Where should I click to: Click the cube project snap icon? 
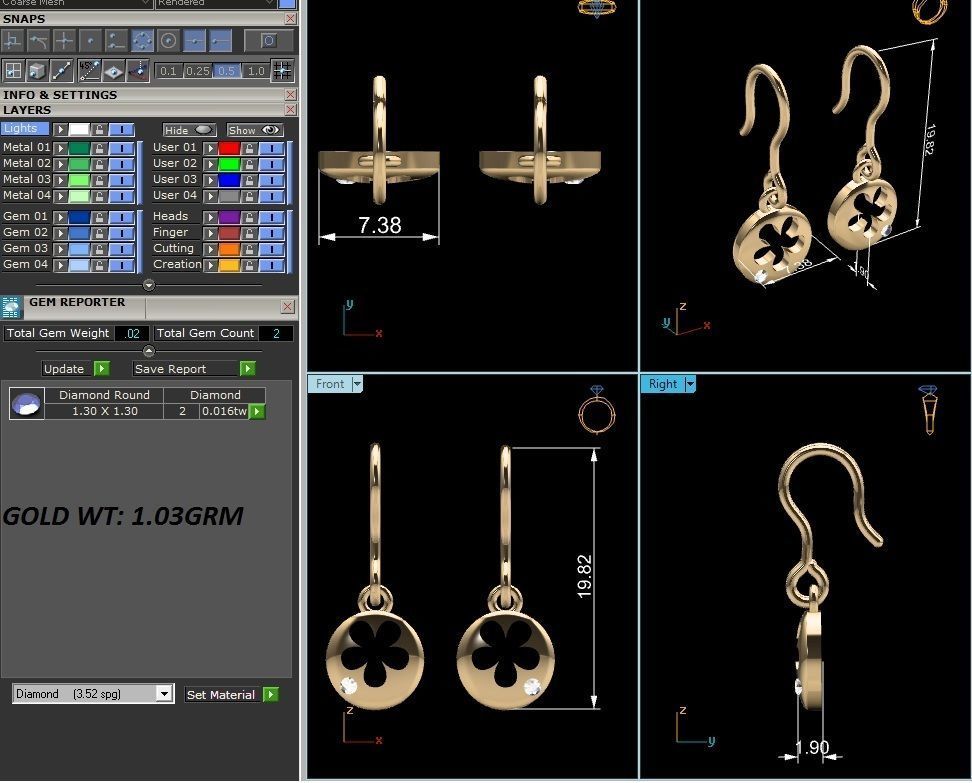tap(37, 71)
